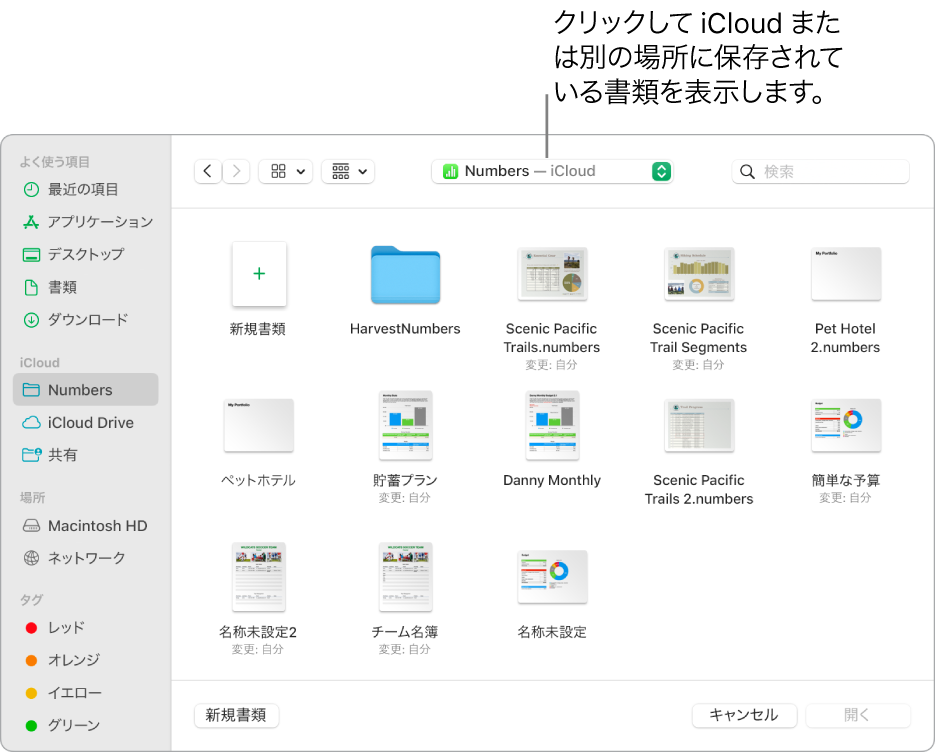The image size is (935, 753).
Task: Select the 簡単な予算 document
Action: pos(846,425)
